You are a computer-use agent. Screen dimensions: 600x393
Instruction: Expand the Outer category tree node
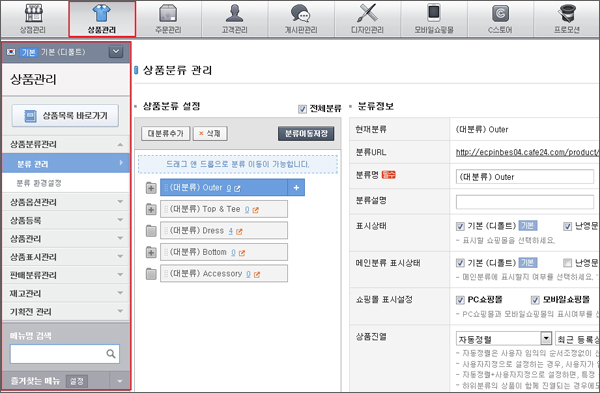pyautogui.click(x=151, y=188)
